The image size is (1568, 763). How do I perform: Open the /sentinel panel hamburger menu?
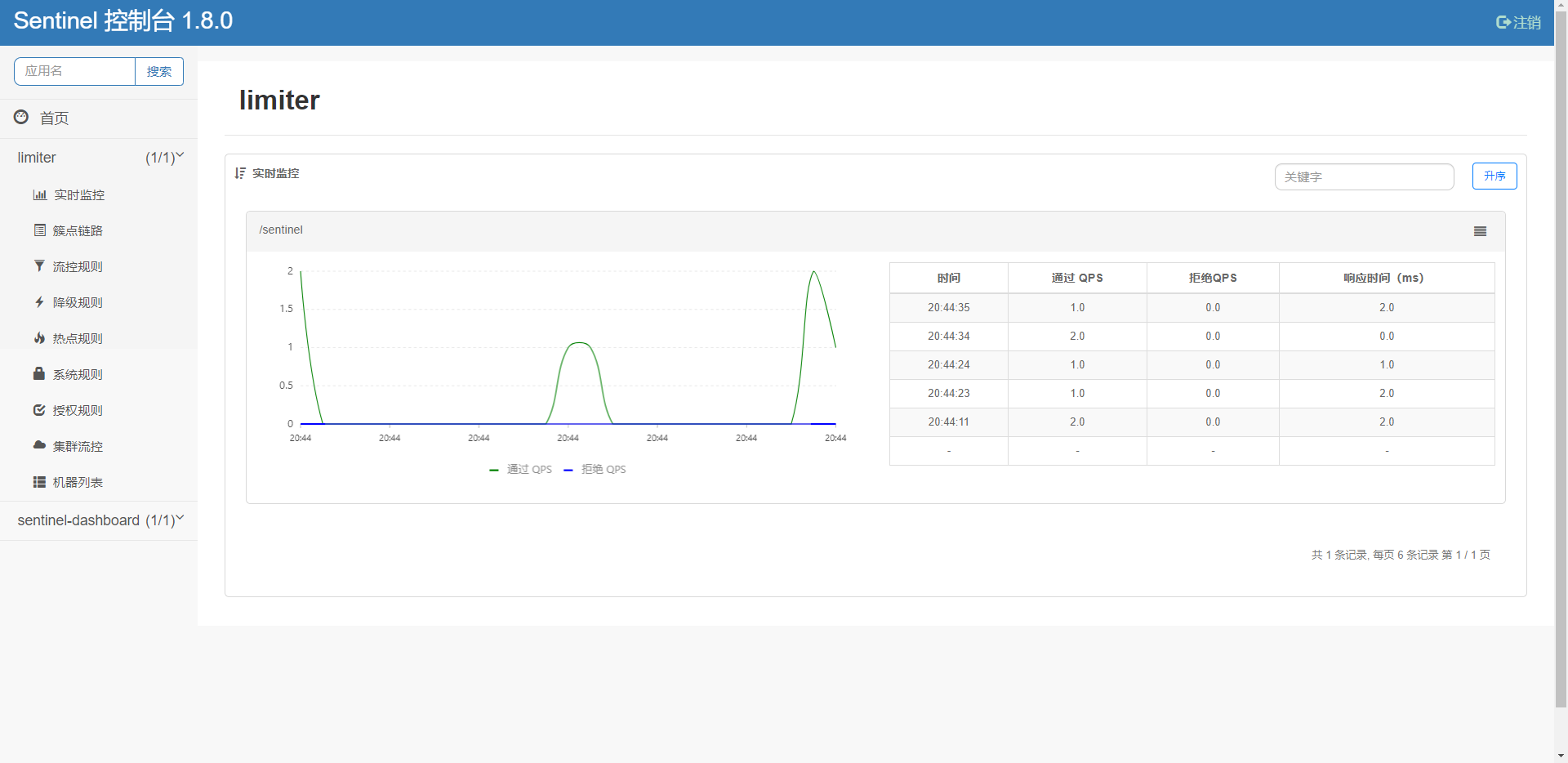(x=1480, y=231)
